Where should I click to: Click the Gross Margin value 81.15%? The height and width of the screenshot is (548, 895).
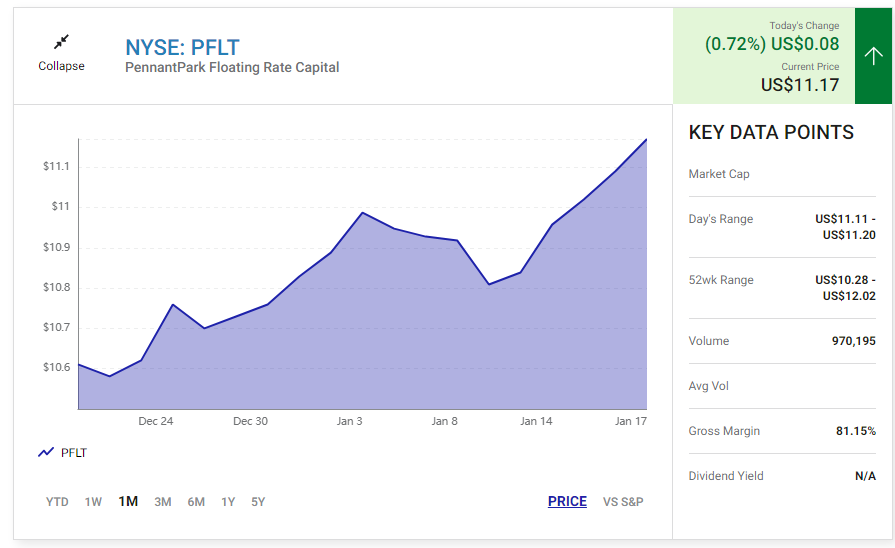click(856, 431)
